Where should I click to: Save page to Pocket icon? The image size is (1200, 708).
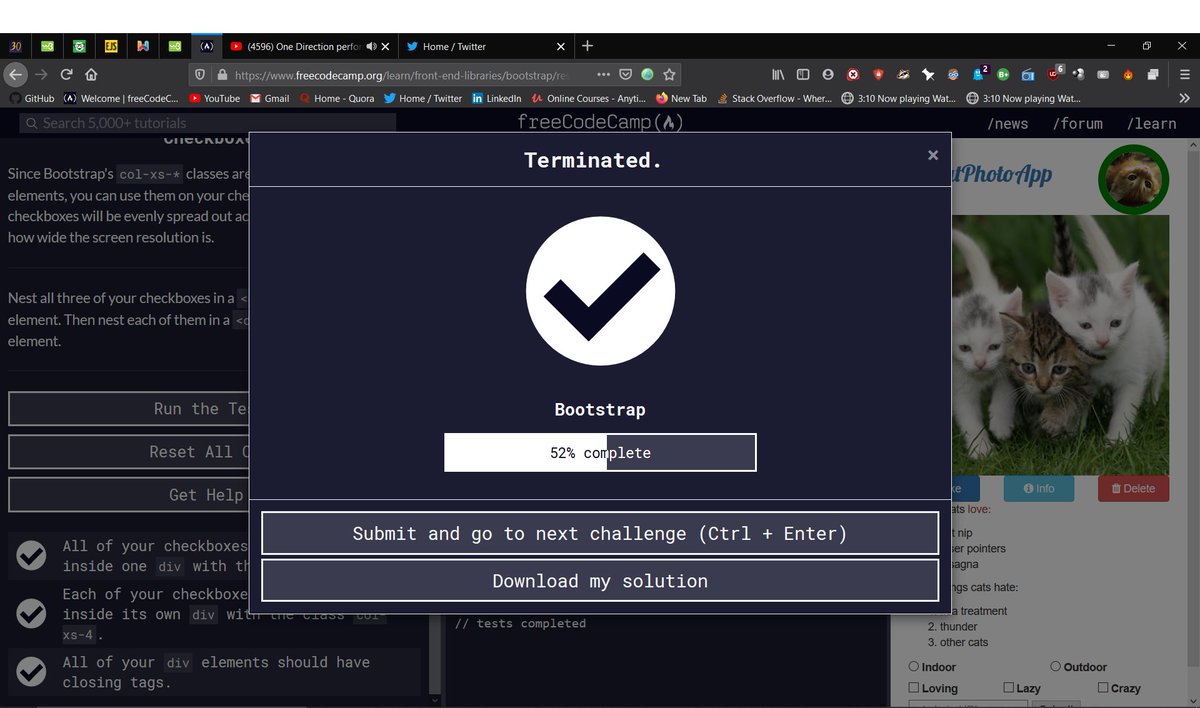pos(625,74)
